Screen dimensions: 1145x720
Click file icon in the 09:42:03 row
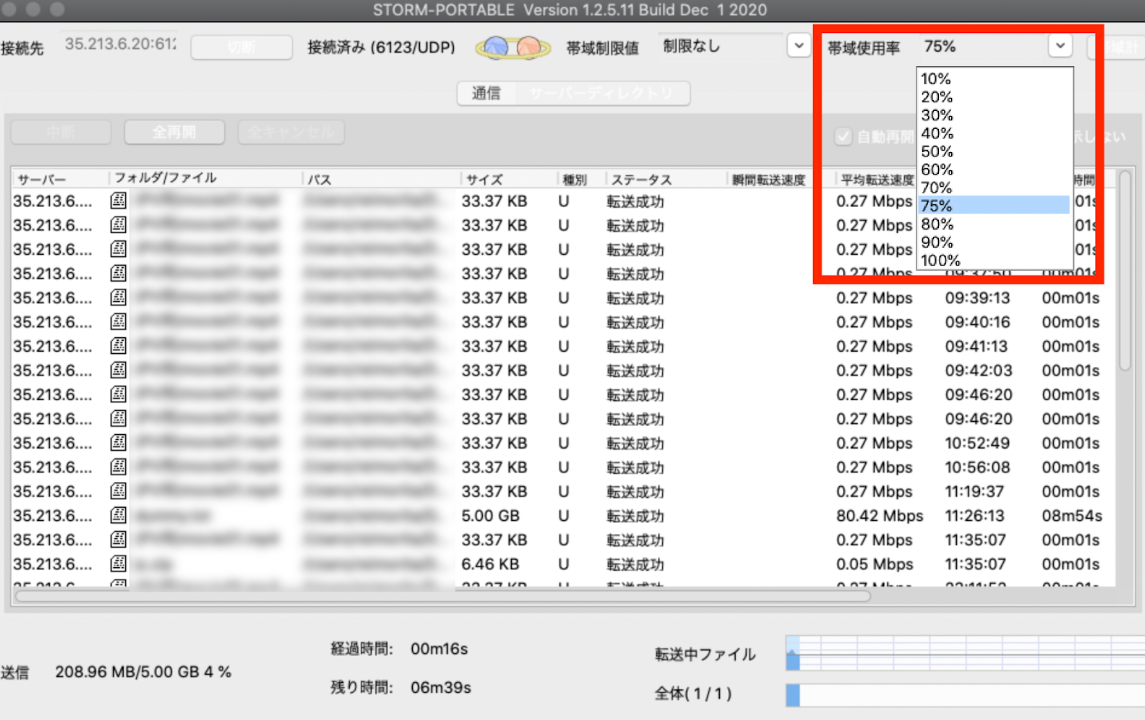click(118, 369)
